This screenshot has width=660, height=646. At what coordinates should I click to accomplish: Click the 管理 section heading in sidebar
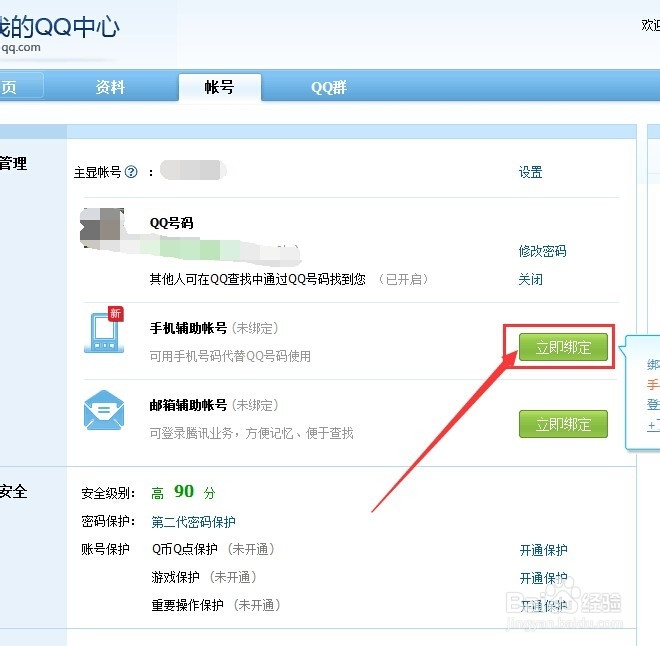13,163
